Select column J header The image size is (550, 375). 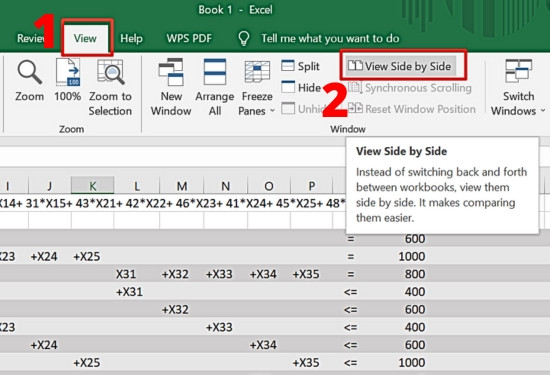tap(50, 185)
